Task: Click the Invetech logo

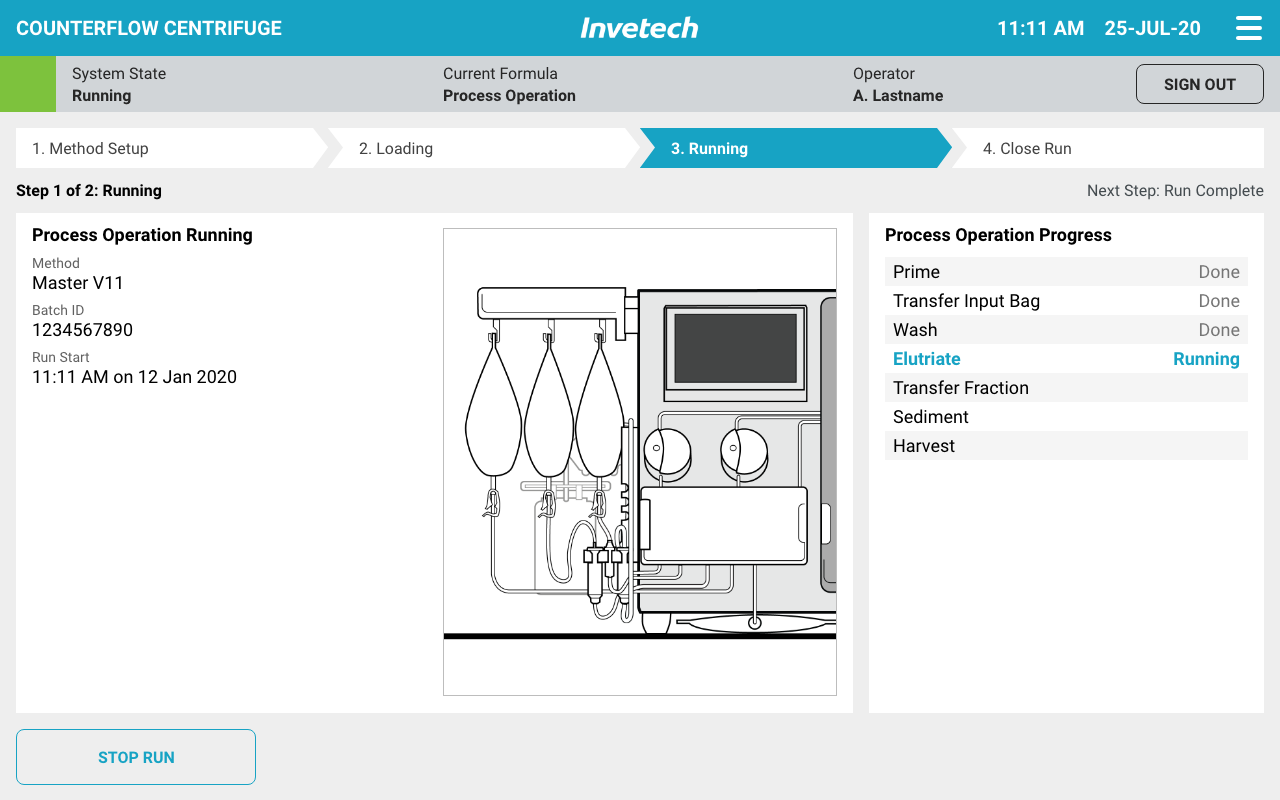Action: (639, 28)
